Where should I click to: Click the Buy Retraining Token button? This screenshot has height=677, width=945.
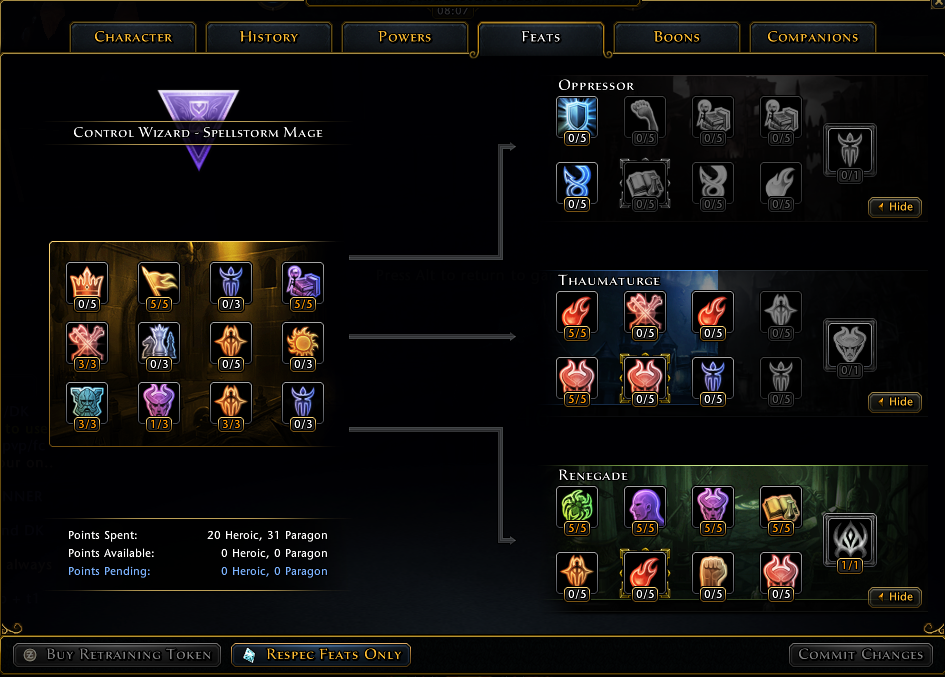pos(117,655)
